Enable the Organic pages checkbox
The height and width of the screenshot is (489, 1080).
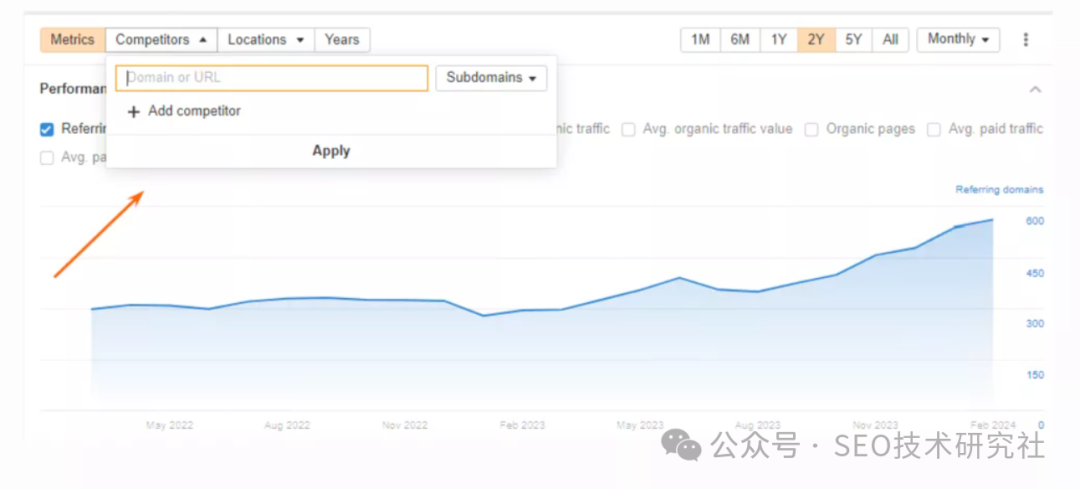tap(811, 129)
